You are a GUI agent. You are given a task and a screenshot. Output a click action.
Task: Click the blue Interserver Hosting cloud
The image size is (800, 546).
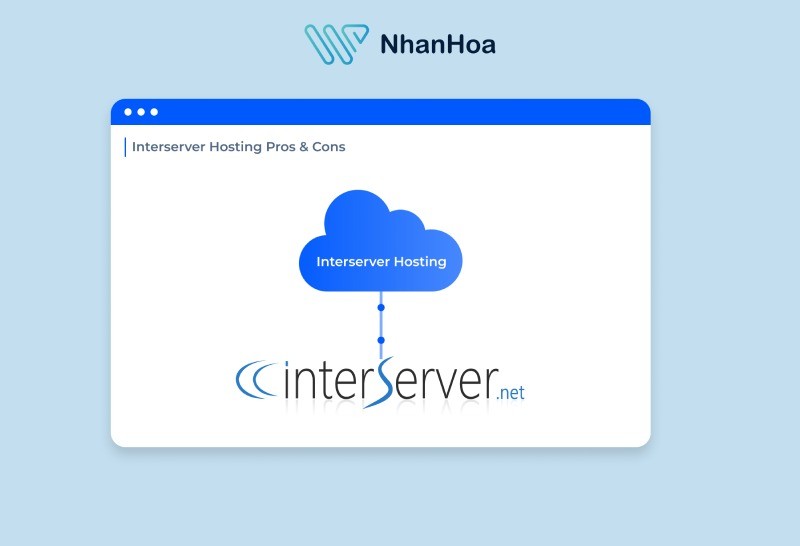click(381, 241)
